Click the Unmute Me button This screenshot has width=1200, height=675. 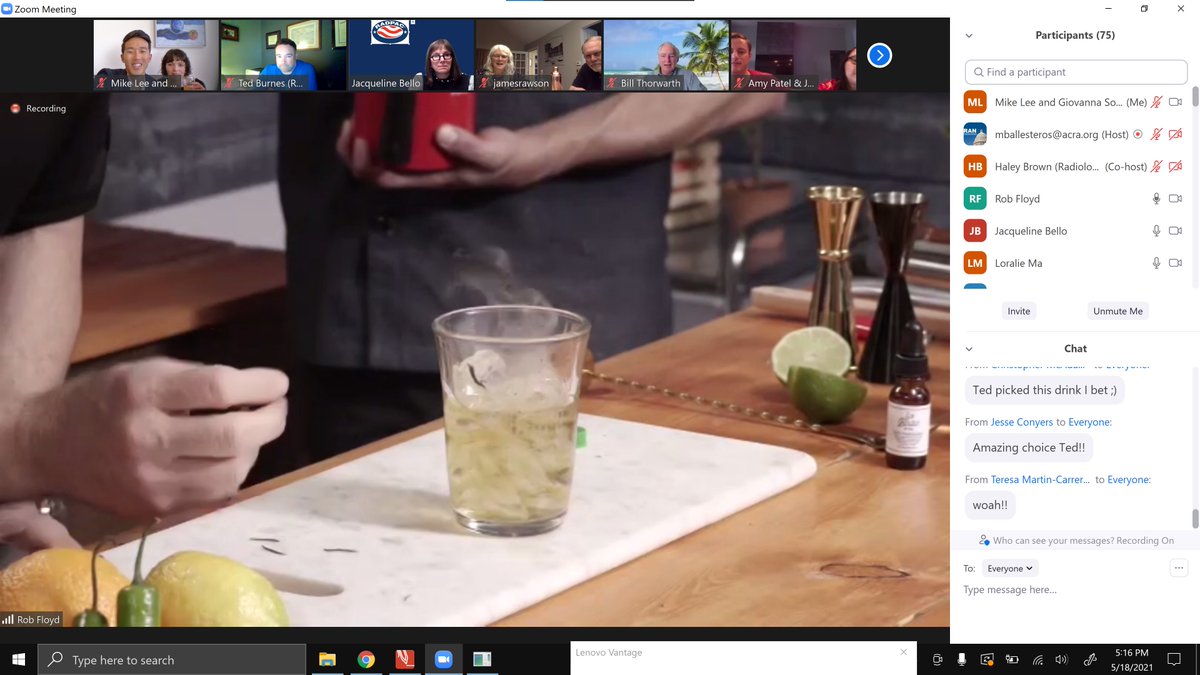(x=1118, y=311)
